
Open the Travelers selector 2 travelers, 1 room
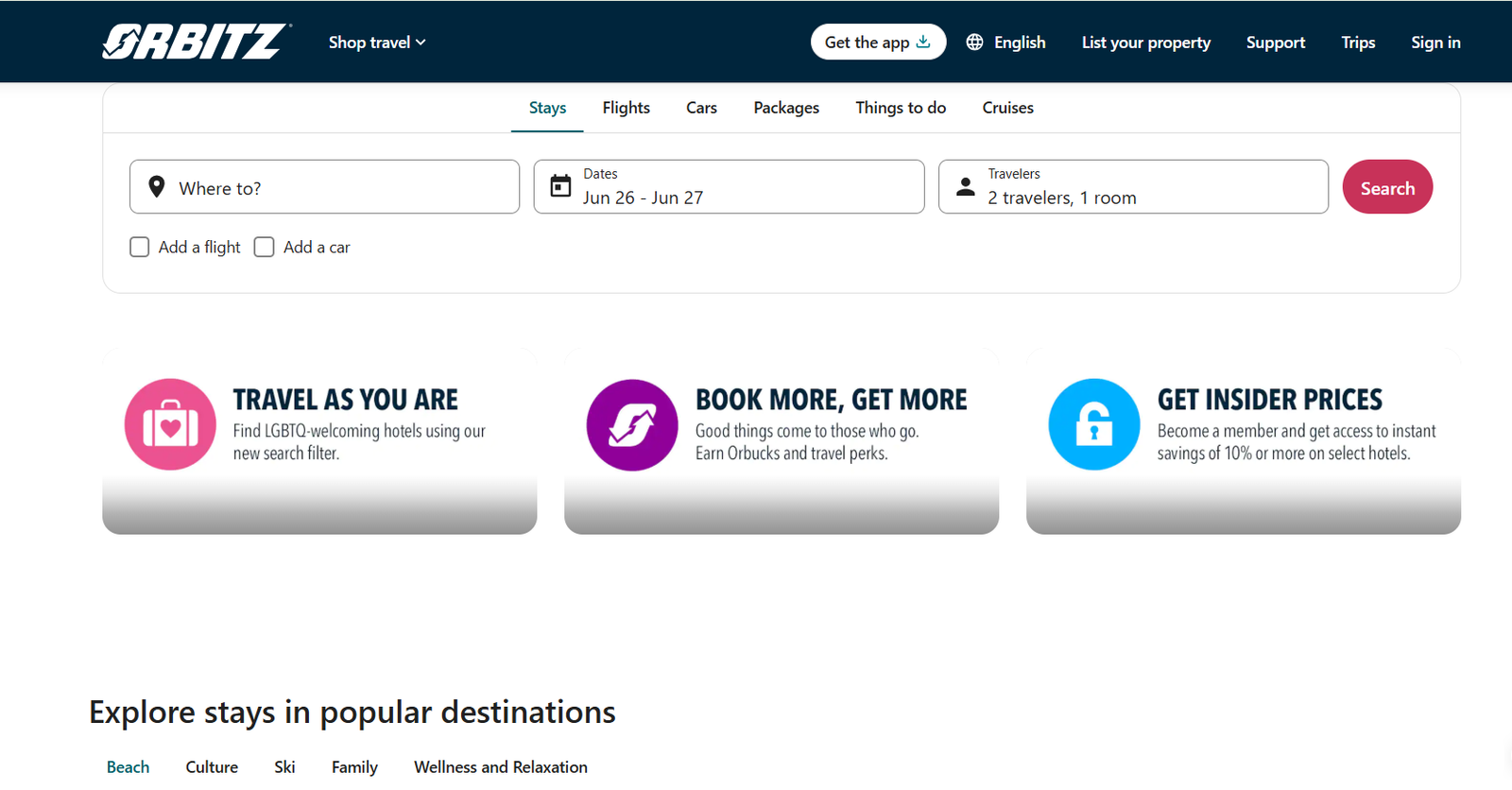coord(1133,186)
